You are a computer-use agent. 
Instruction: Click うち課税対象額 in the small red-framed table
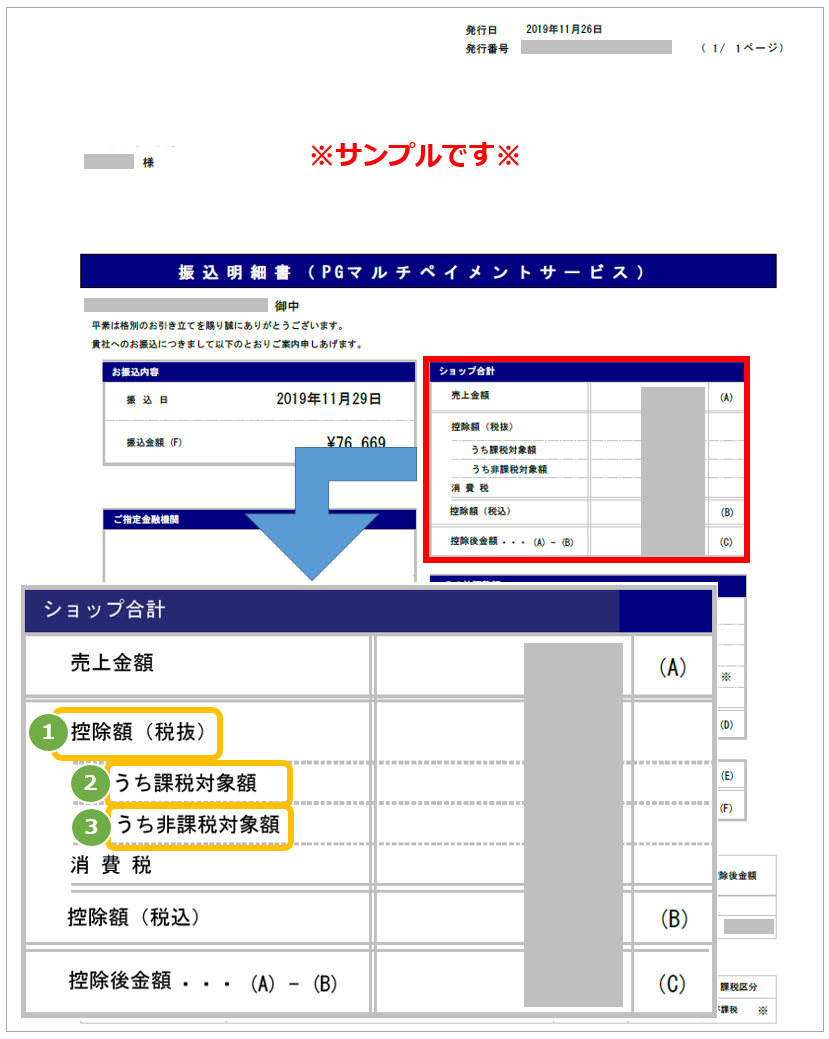point(504,450)
